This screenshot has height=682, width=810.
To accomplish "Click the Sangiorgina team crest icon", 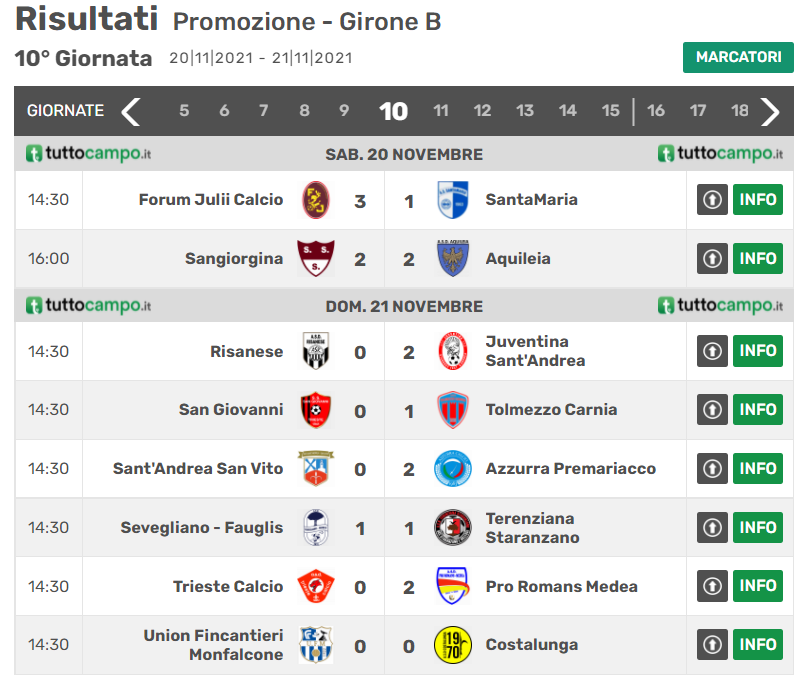I will tap(316, 259).
